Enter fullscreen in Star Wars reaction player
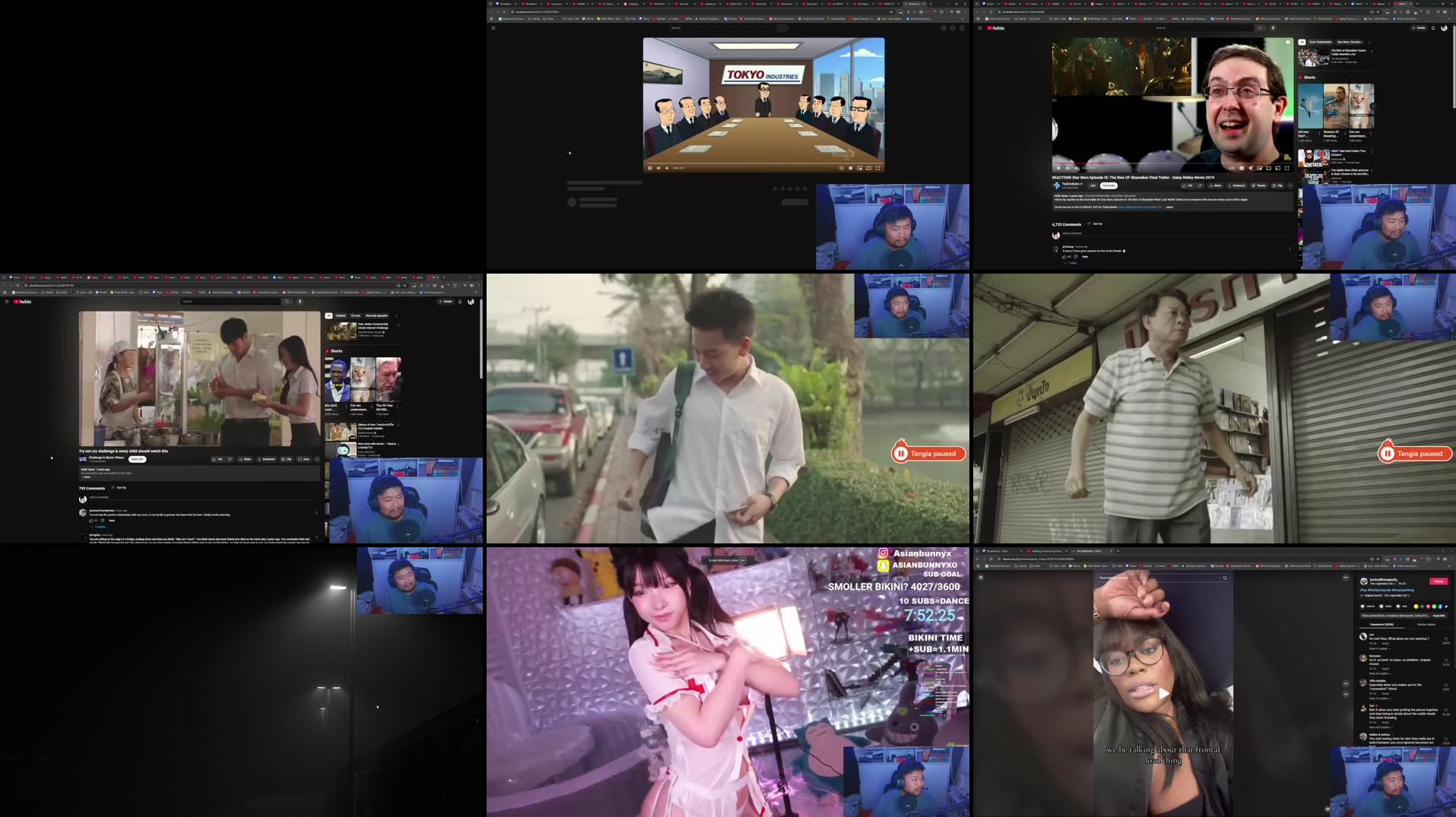The width and height of the screenshot is (1456, 817). pyautogui.click(x=1286, y=168)
